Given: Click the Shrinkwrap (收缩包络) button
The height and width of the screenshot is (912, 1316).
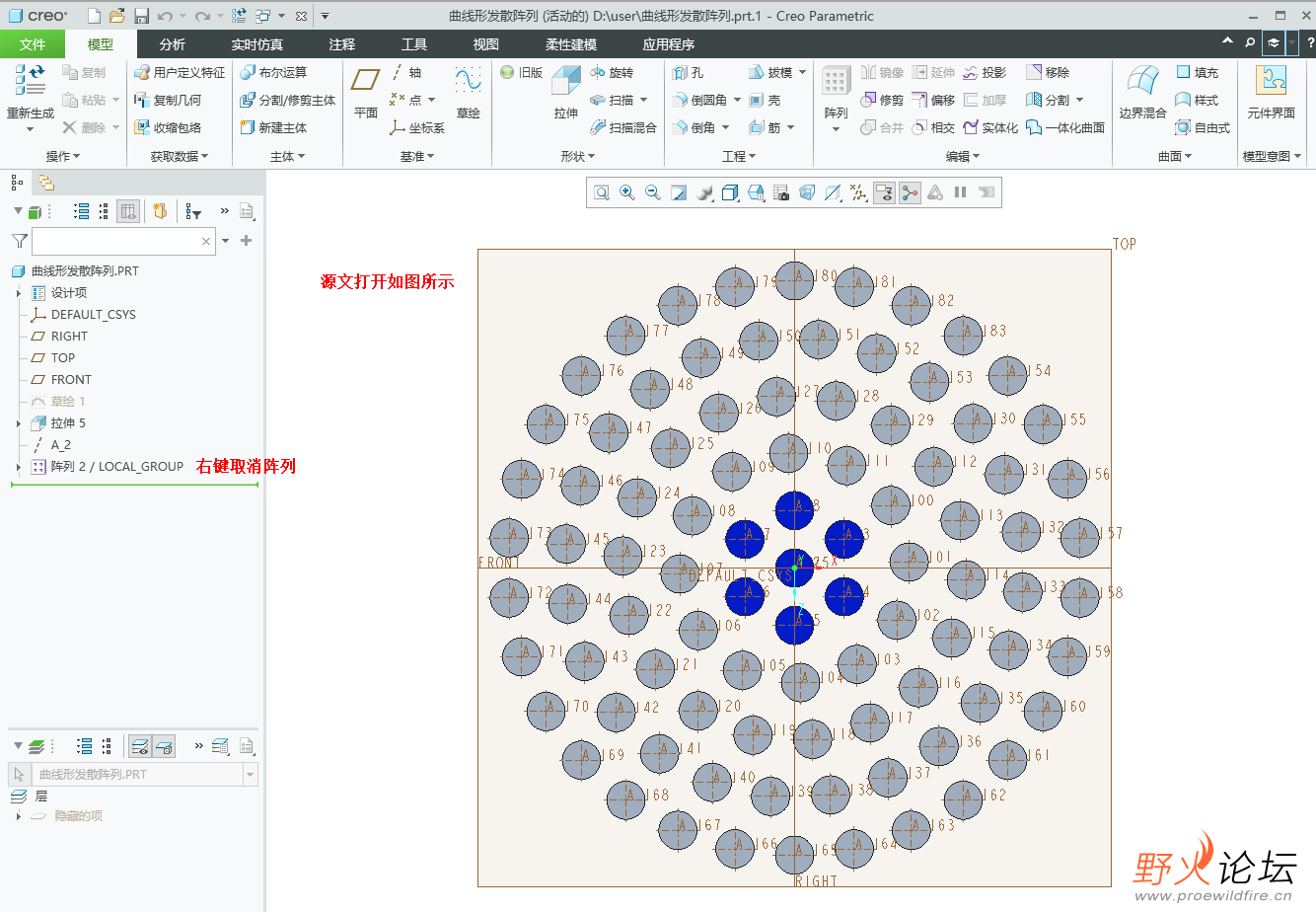Looking at the screenshot, I should [168, 127].
